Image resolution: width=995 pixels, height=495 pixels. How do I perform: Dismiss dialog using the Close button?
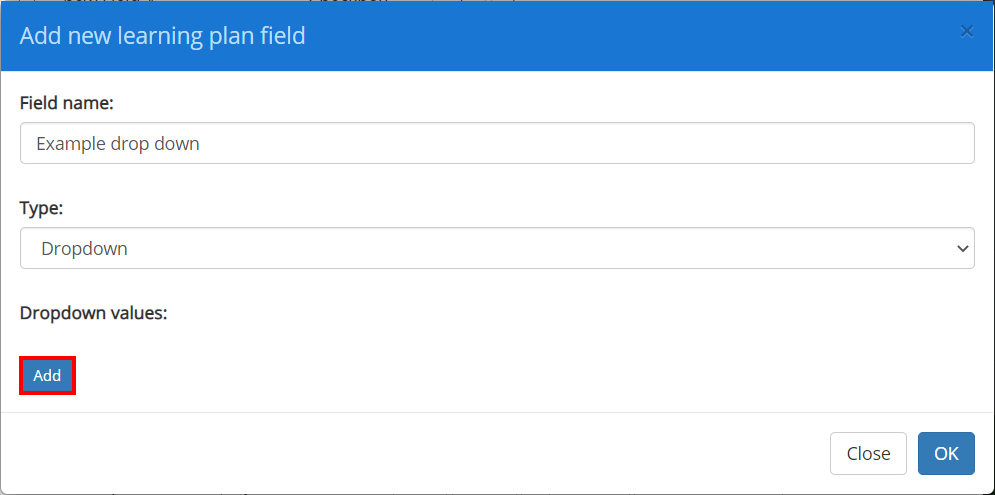[868, 454]
